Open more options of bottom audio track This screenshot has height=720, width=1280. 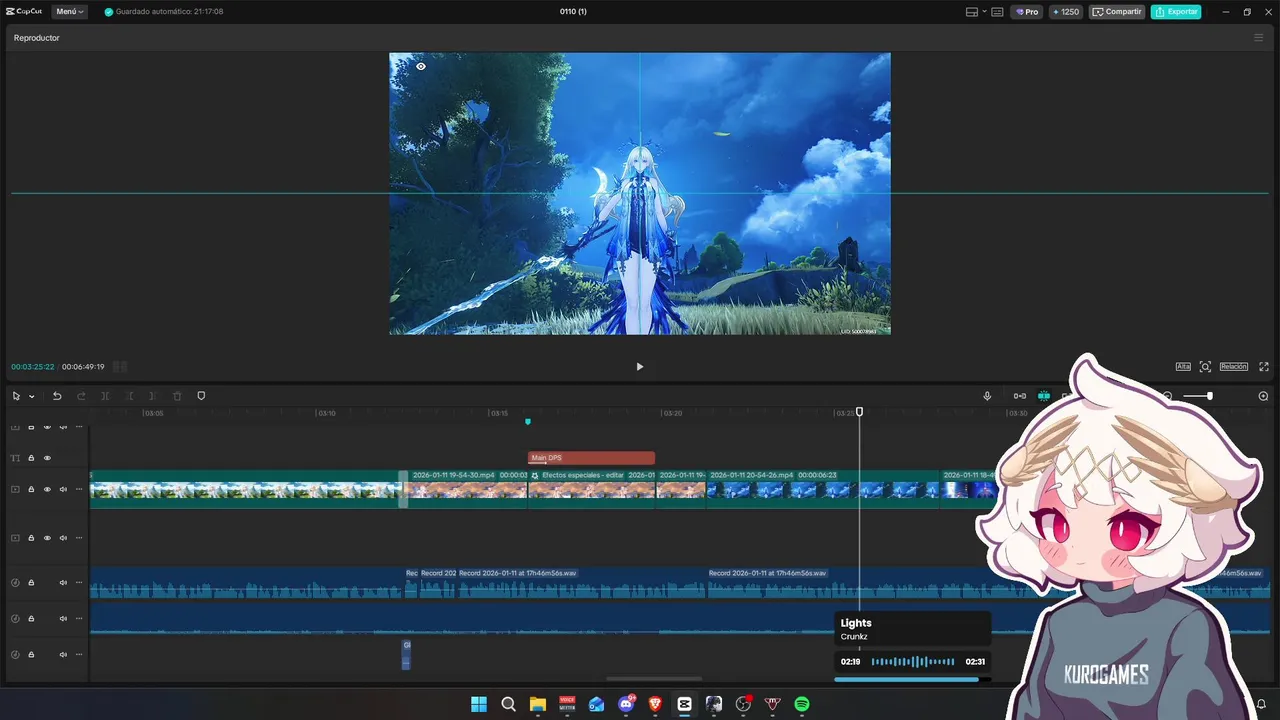pyautogui.click(x=79, y=654)
